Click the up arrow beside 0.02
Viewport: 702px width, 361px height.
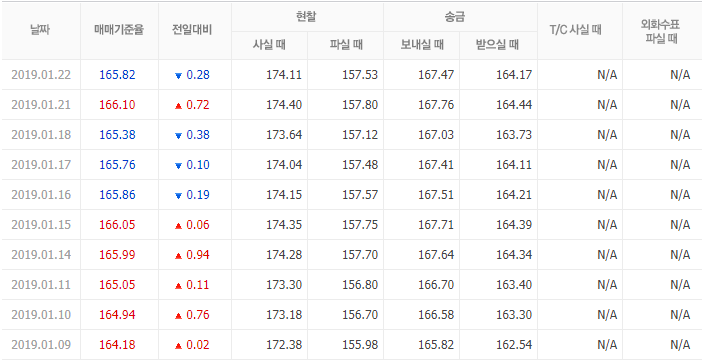(178, 346)
